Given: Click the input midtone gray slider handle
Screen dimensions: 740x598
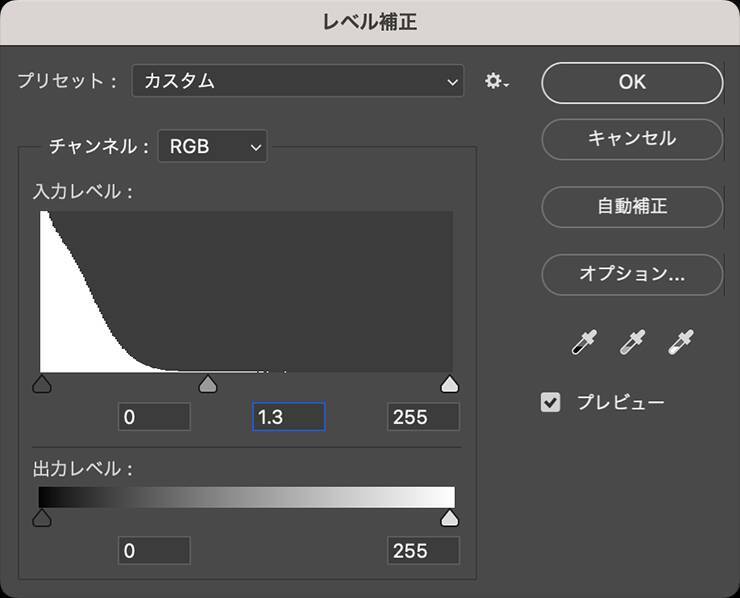Looking at the screenshot, I should coord(208,385).
